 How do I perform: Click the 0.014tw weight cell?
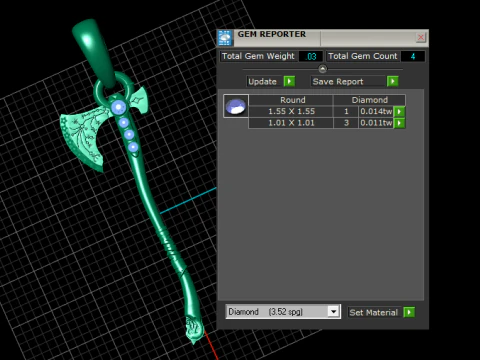(376, 111)
